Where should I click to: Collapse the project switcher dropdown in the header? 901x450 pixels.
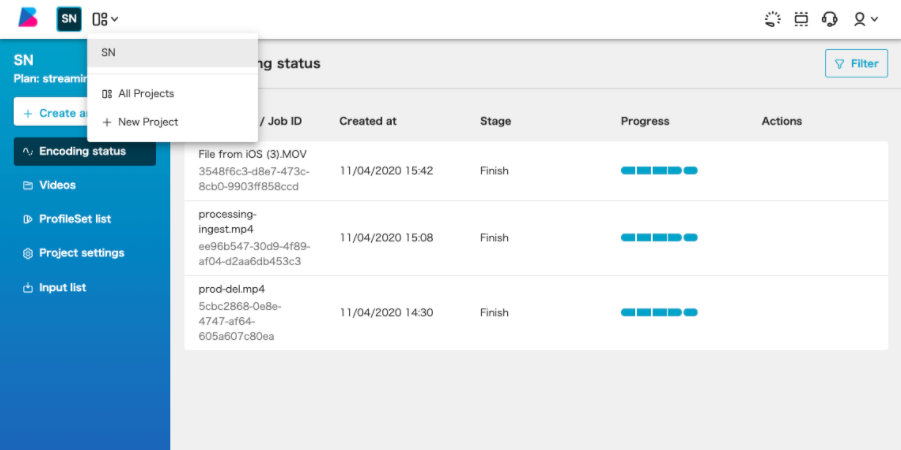coord(105,19)
